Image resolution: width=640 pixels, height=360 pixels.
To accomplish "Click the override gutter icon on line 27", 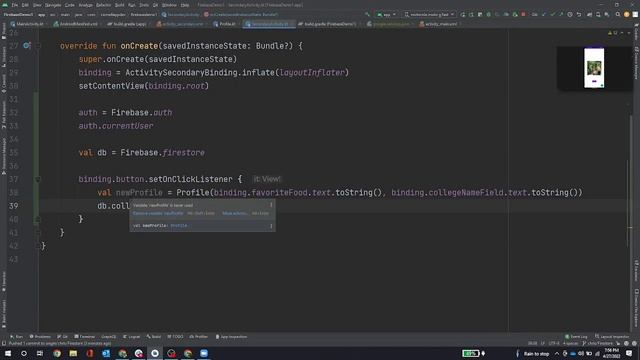I will point(27,46).
